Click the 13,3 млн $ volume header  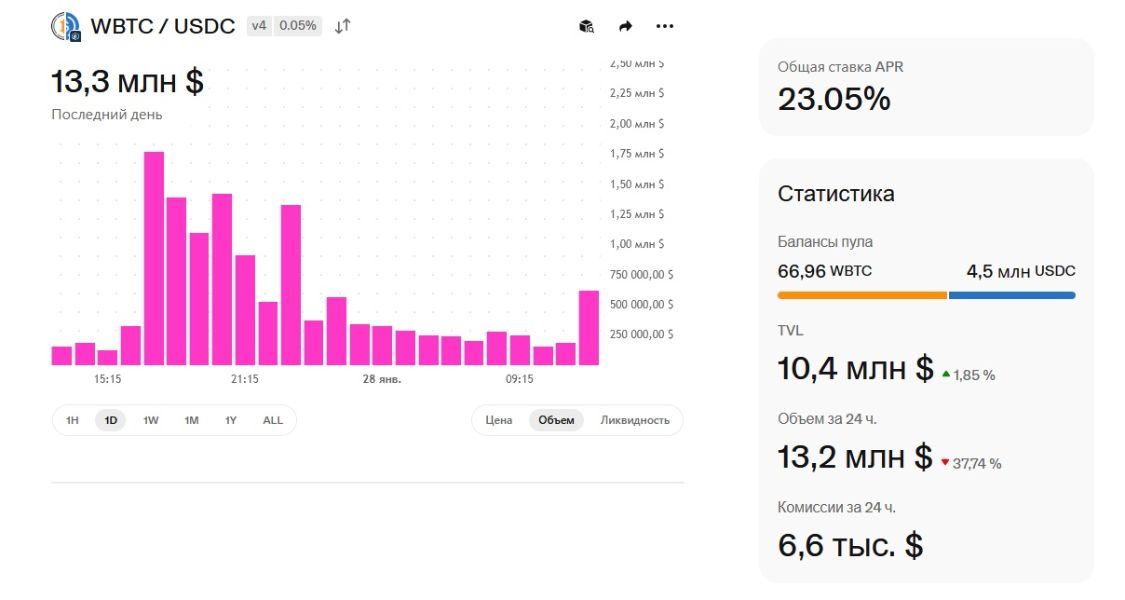[x=127, y=80]
